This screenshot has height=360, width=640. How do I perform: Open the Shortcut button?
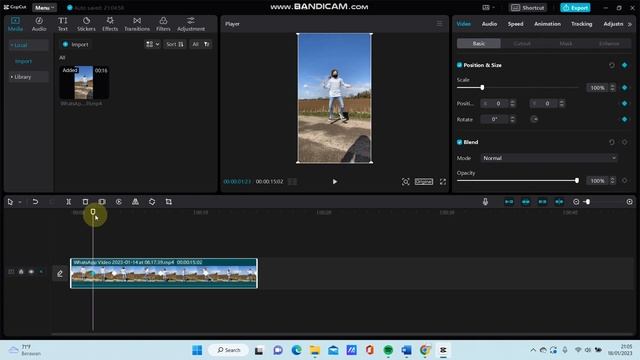528,7
